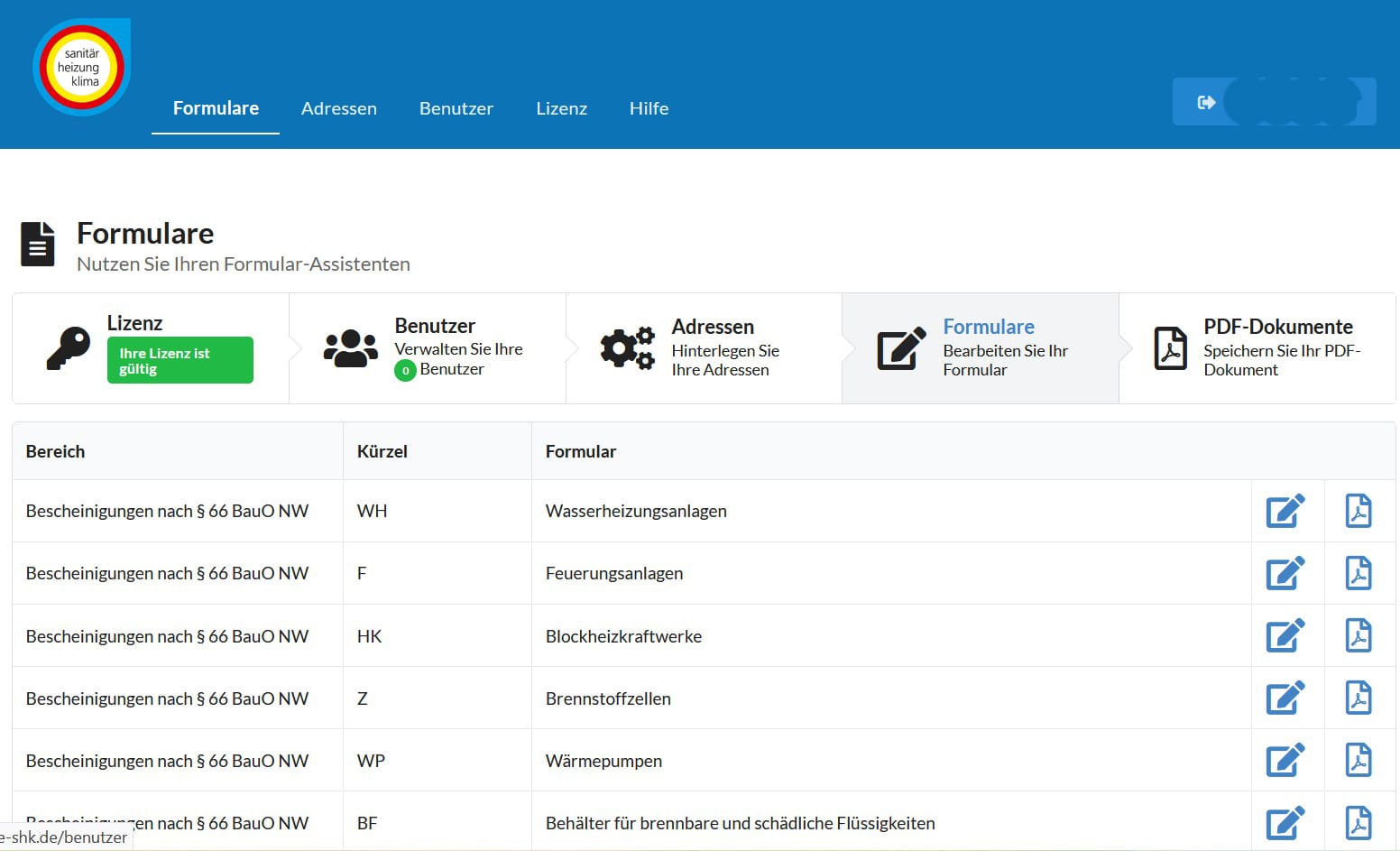1400x851 pixels.
Task: Open the Benutzer menu item
Action: (456, 108)
